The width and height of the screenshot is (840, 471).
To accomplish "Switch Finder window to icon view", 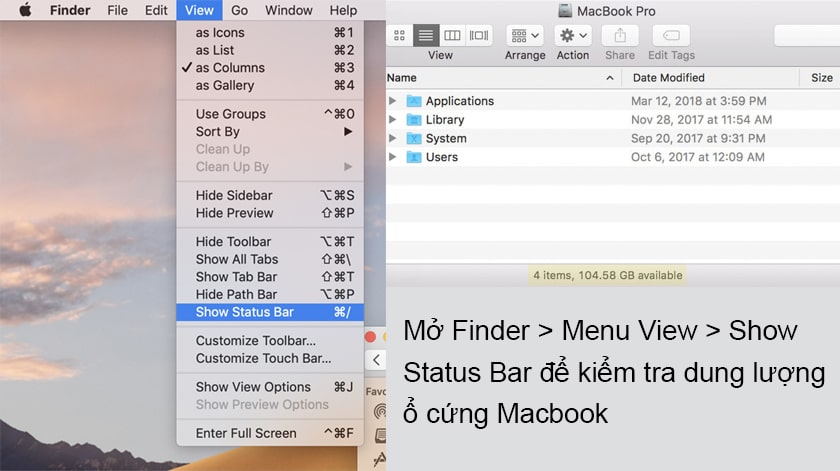I will [x=399, y=35].
